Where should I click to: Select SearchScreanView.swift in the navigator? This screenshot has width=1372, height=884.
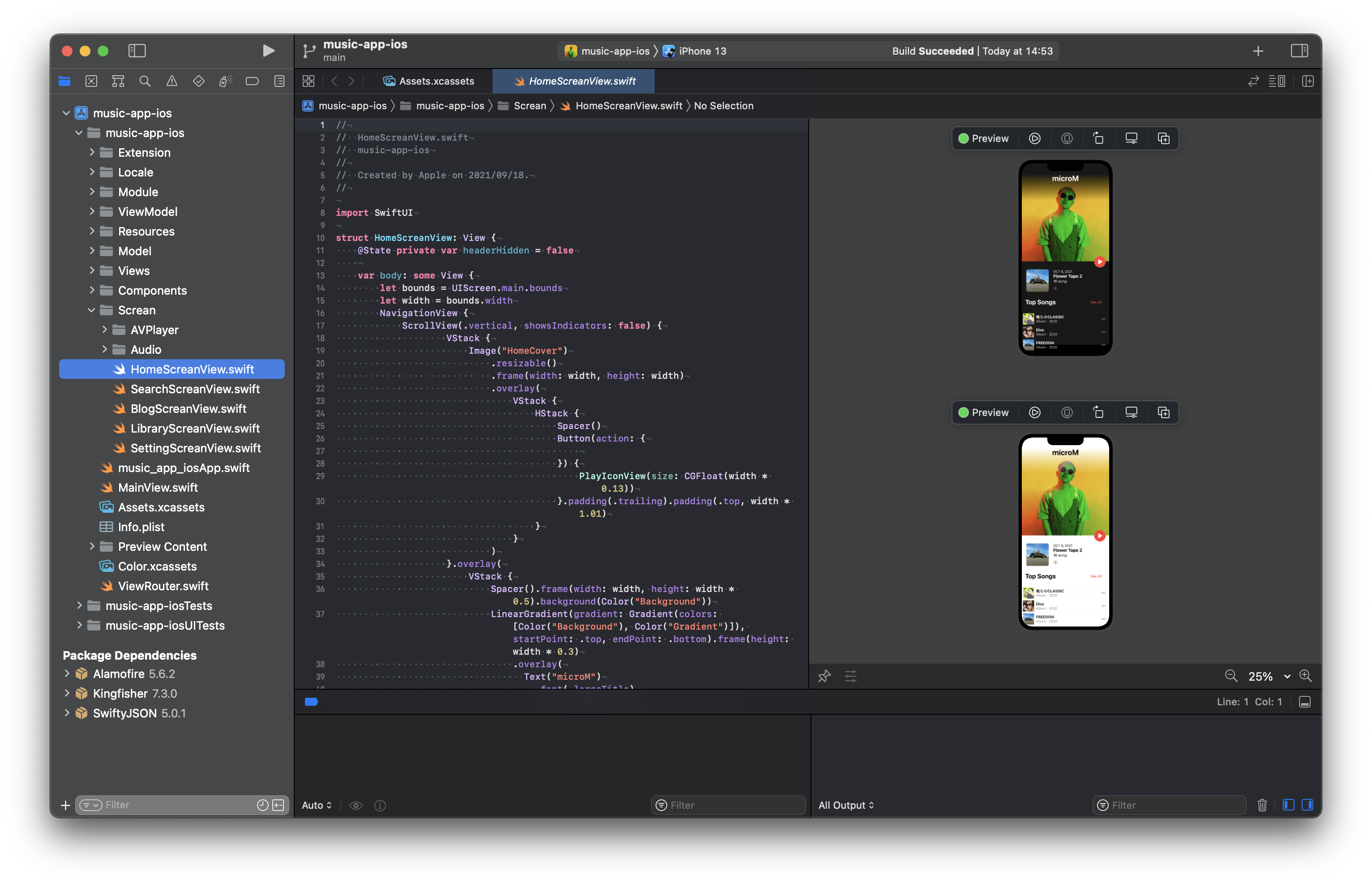click(x=194, y=389)
